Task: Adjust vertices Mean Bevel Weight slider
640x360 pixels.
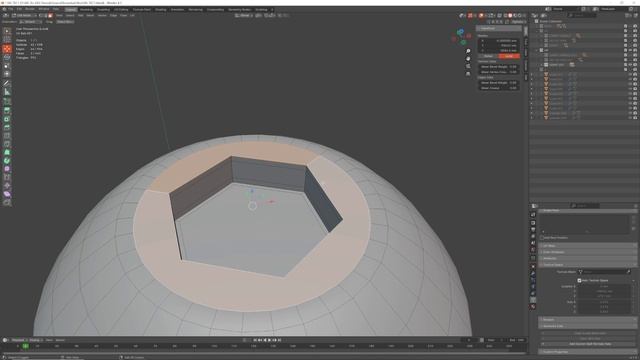Action: coord(499,67)
